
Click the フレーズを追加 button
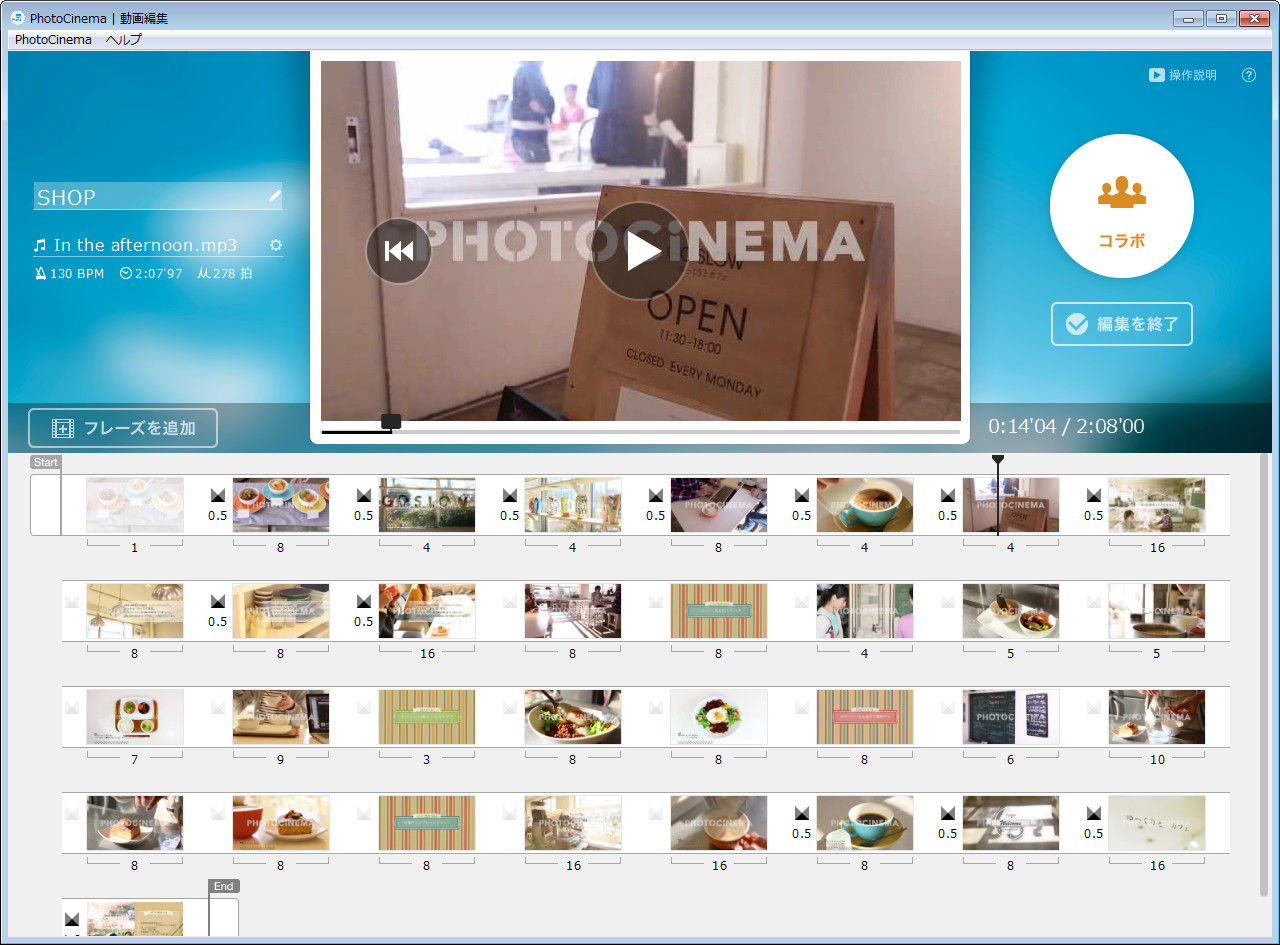pyautogui.click(x=123, y=428)
